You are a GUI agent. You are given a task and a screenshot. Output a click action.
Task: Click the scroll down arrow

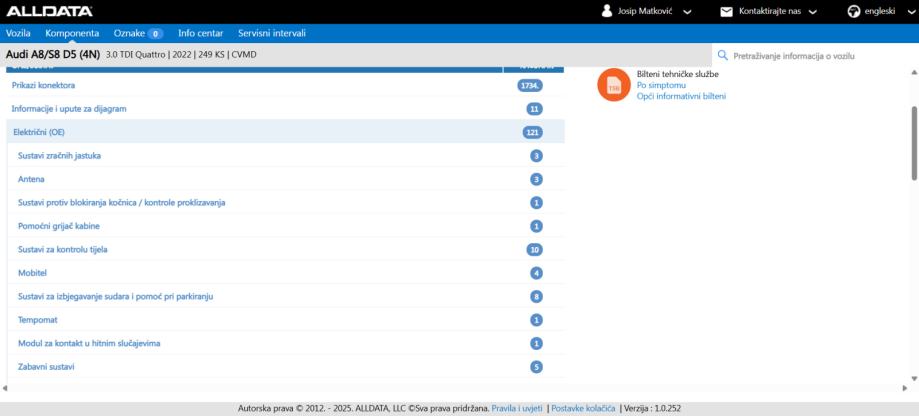click(914, 379)
